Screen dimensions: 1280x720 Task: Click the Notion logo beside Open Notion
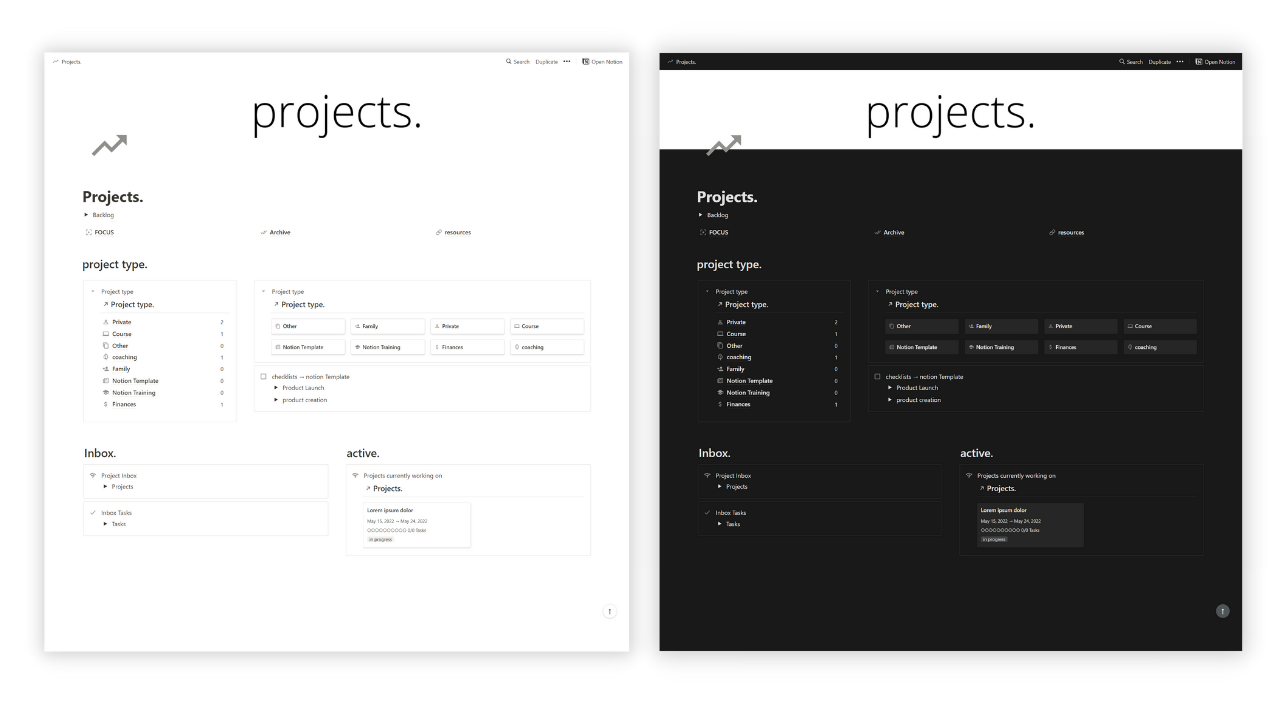585,61
